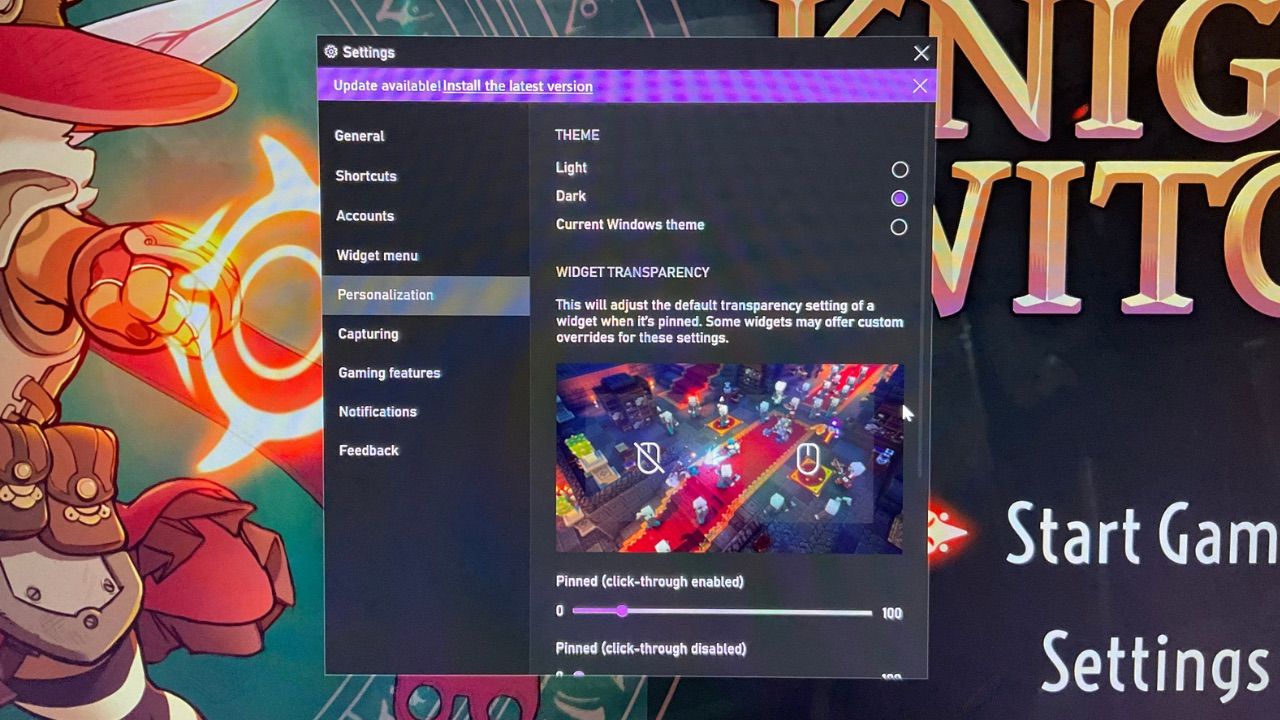Dismiss the update available banner
The image size is (1280, 720).
point(919,86)
